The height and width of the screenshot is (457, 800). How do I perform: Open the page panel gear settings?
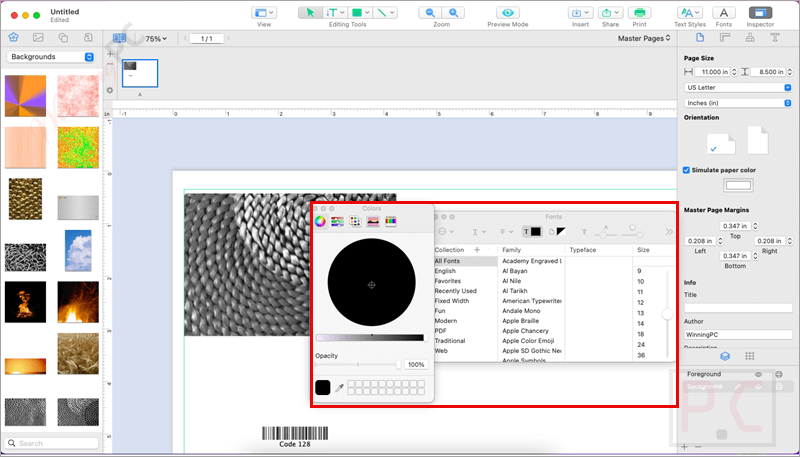coord(110,90)
